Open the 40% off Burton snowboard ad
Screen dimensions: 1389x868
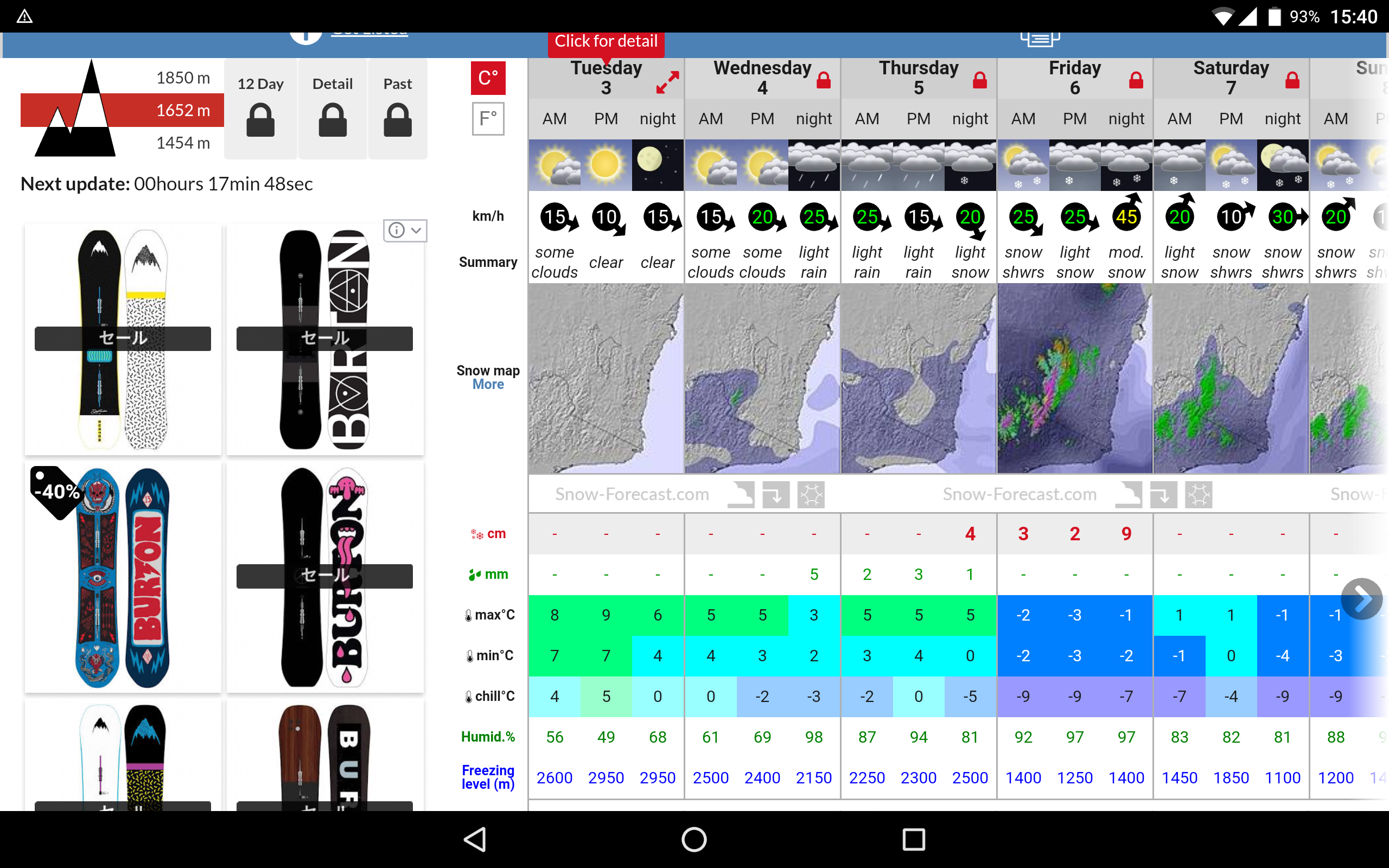tap(123, 577)
